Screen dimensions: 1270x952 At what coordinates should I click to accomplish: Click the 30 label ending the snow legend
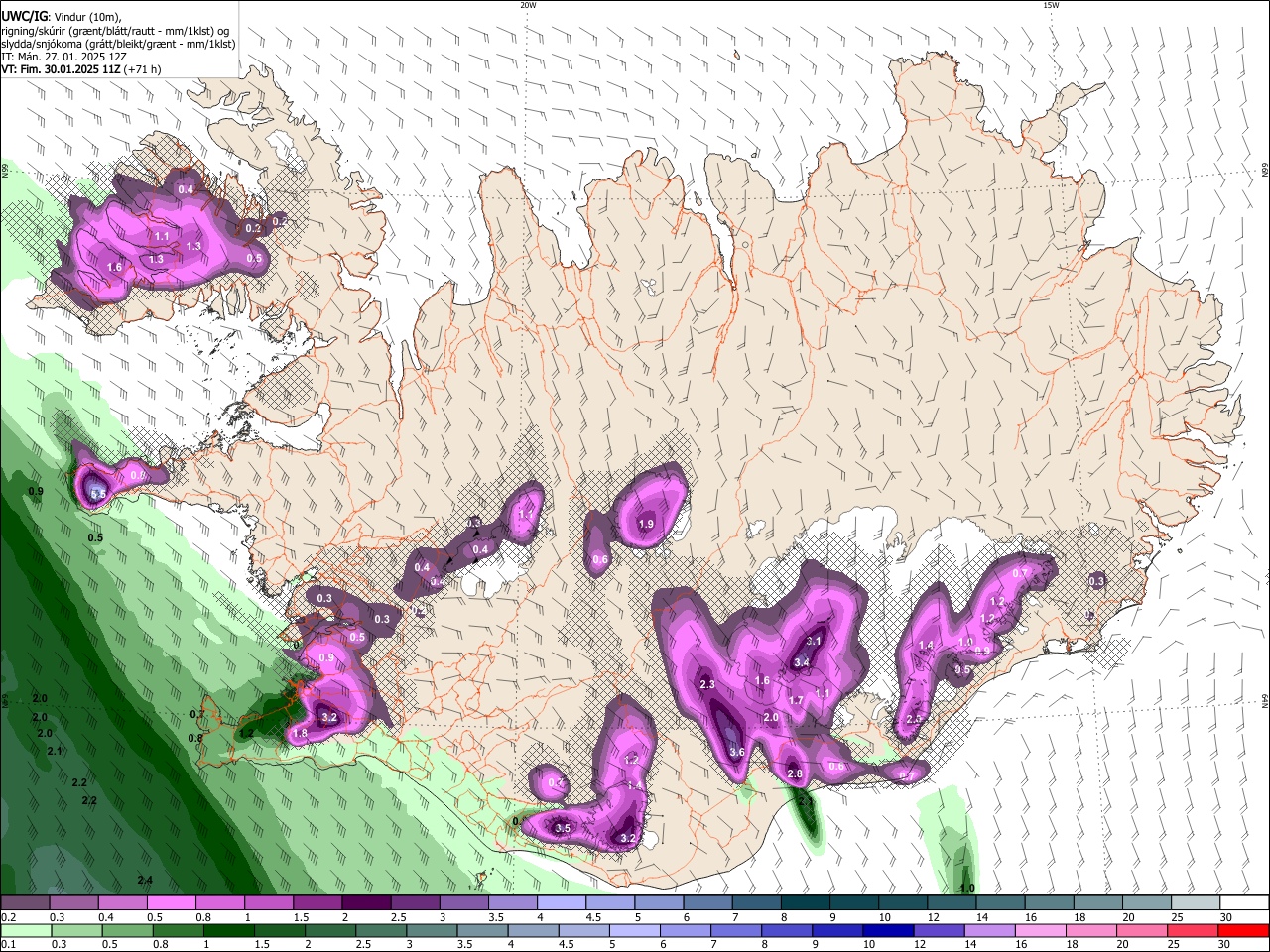pos(1226,917)
